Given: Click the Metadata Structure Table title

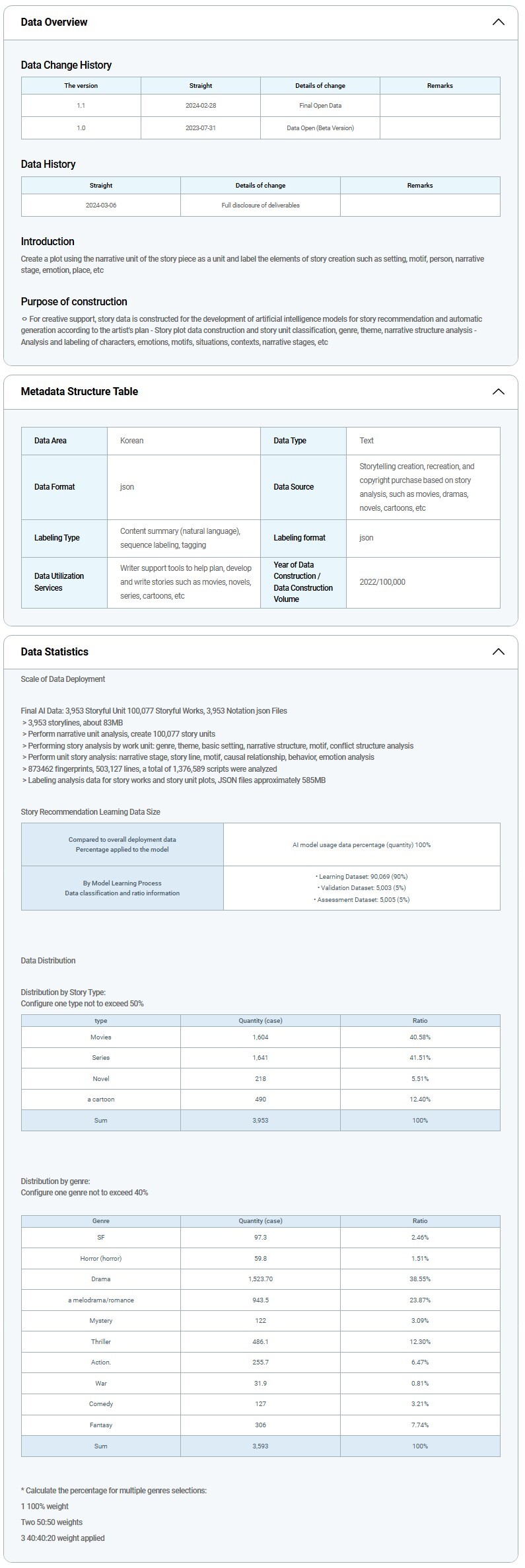Looking at the screenshot, I should [x=79, y=392].
